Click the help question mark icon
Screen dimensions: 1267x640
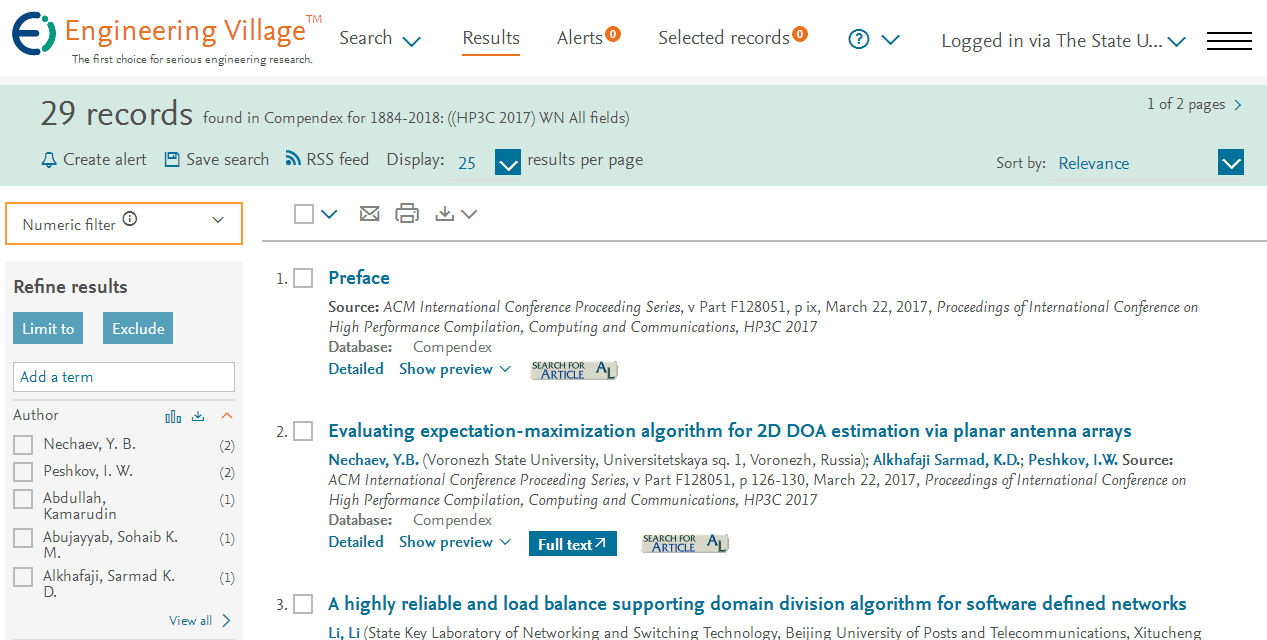[859, 39]
